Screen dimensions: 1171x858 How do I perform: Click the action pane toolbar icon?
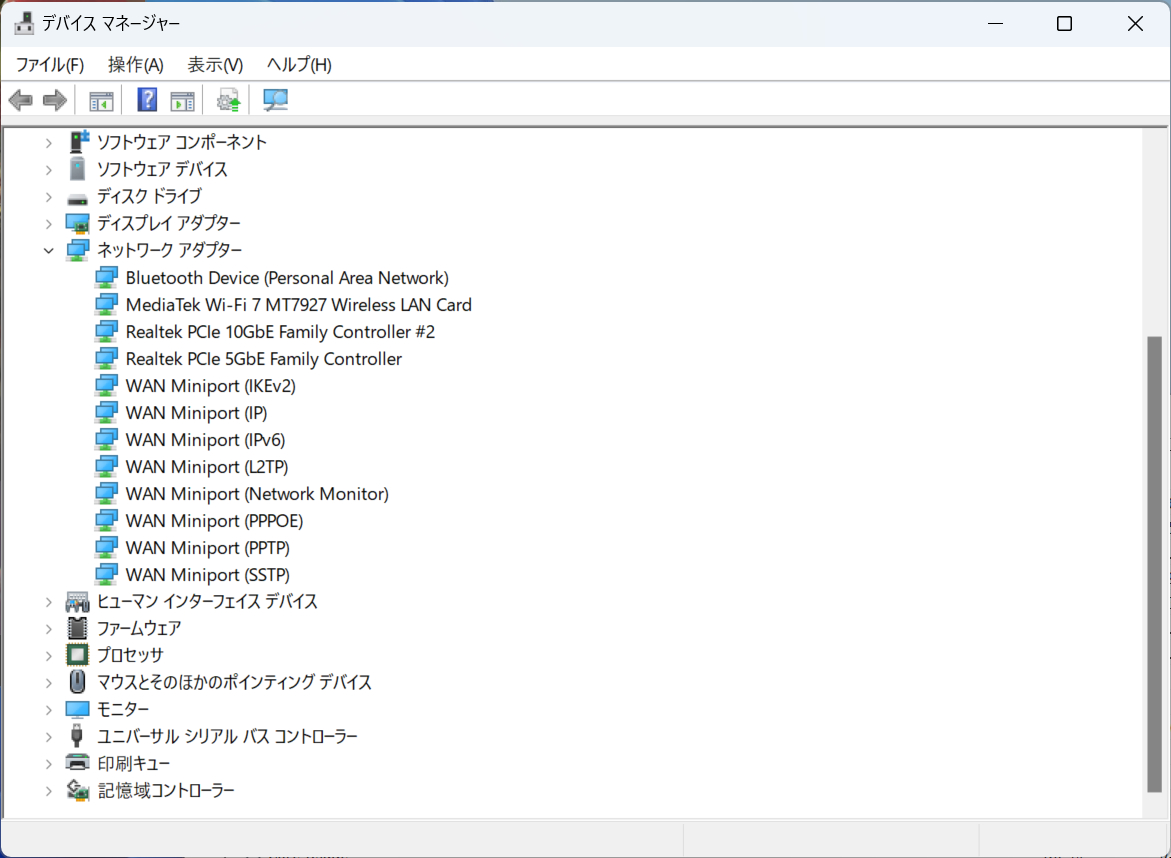(182, 100)
